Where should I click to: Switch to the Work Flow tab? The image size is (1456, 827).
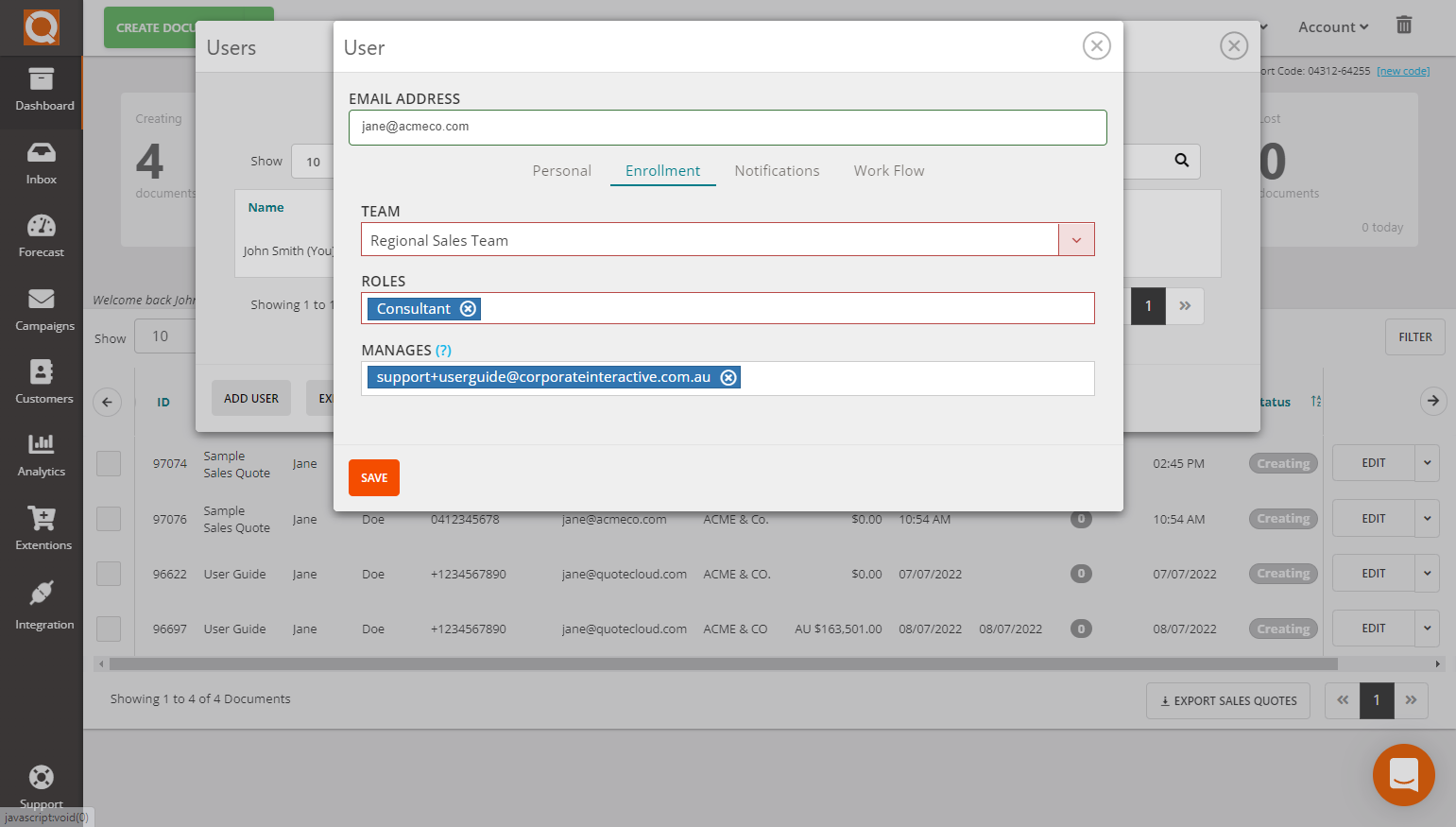[888, 171]
